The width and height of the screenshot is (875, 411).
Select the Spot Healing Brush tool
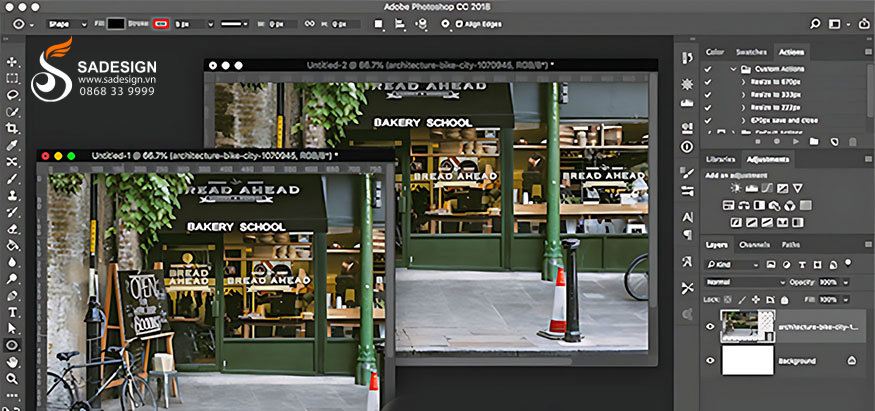tap(12, 162)
